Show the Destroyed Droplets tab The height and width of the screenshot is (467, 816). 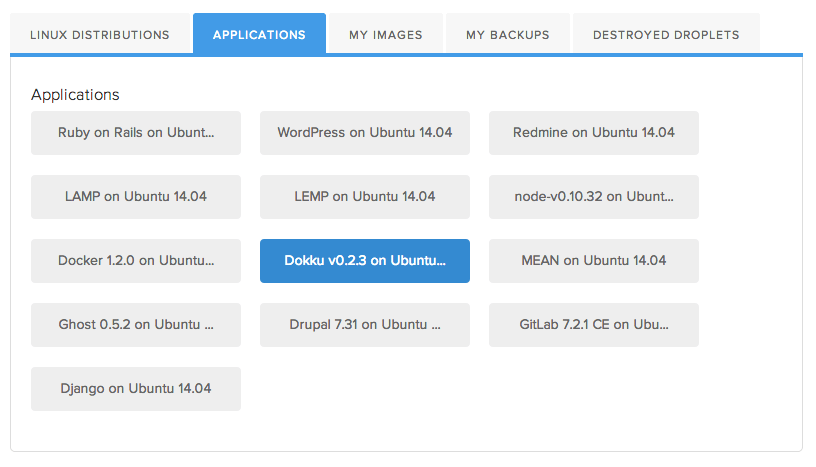tap(666, 34)
